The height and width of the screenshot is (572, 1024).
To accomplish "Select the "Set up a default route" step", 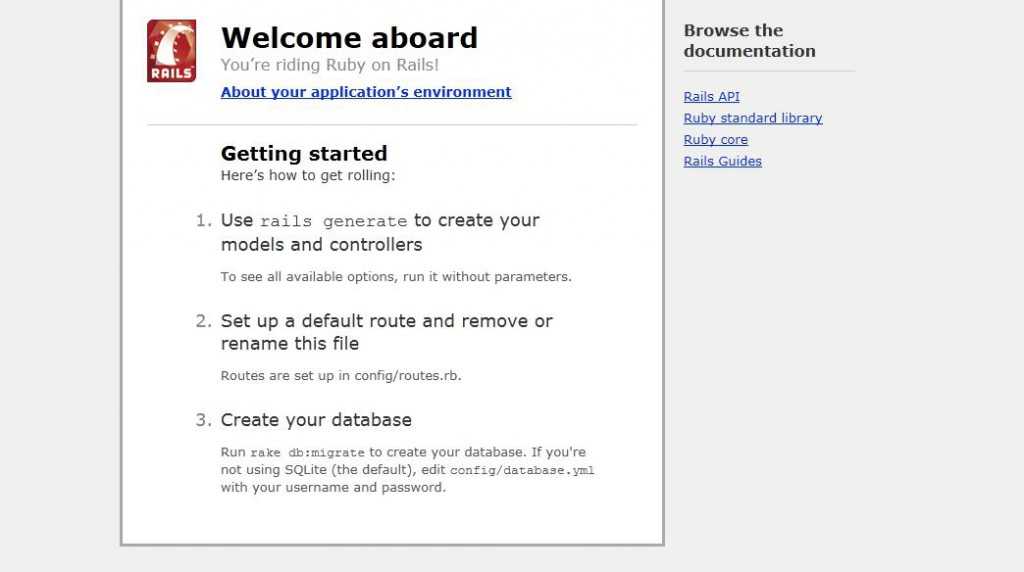I will (x=387, y=332).
